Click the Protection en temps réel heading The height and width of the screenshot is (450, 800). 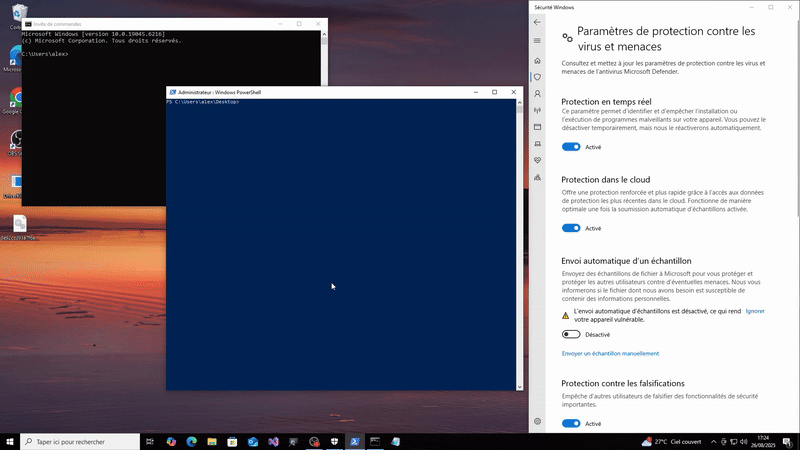click(606, 102)
